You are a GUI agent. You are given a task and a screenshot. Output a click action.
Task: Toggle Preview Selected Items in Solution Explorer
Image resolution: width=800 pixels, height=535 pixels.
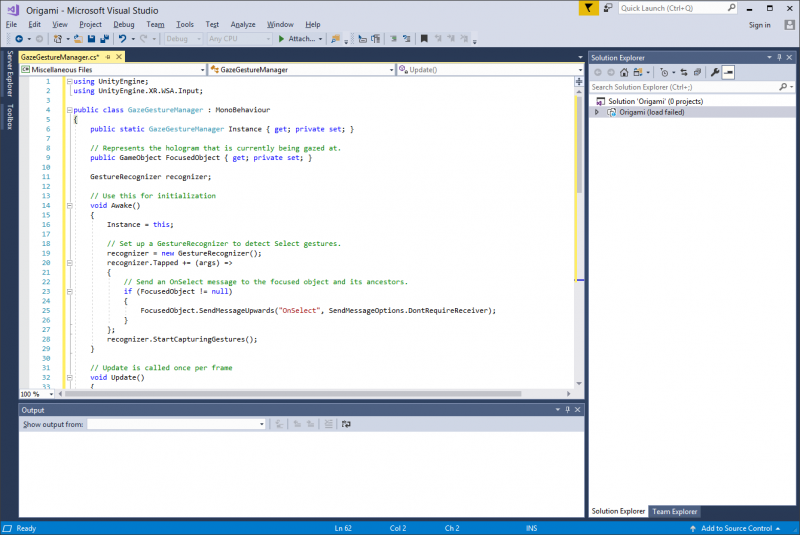coord(729,72)
